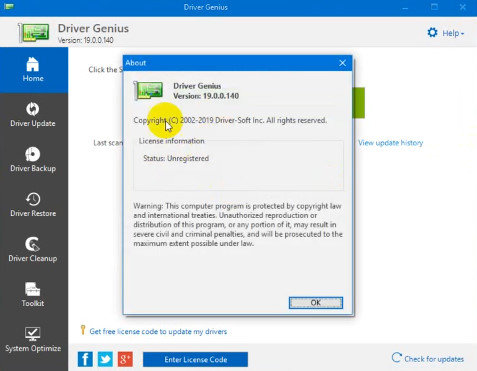Image resolution: width=477 pixels, height=371 pixels.
Task: Open Get free license code link
Action: [x=158, y=332]
